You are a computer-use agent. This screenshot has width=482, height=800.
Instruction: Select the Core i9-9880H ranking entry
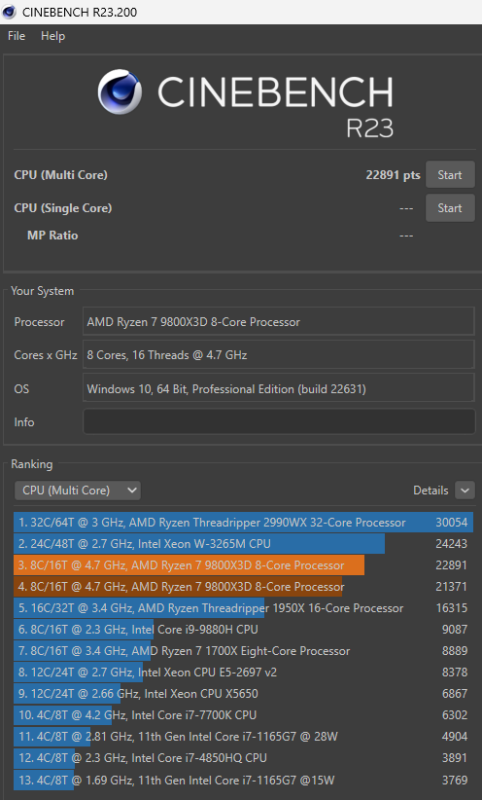(243, 630)
